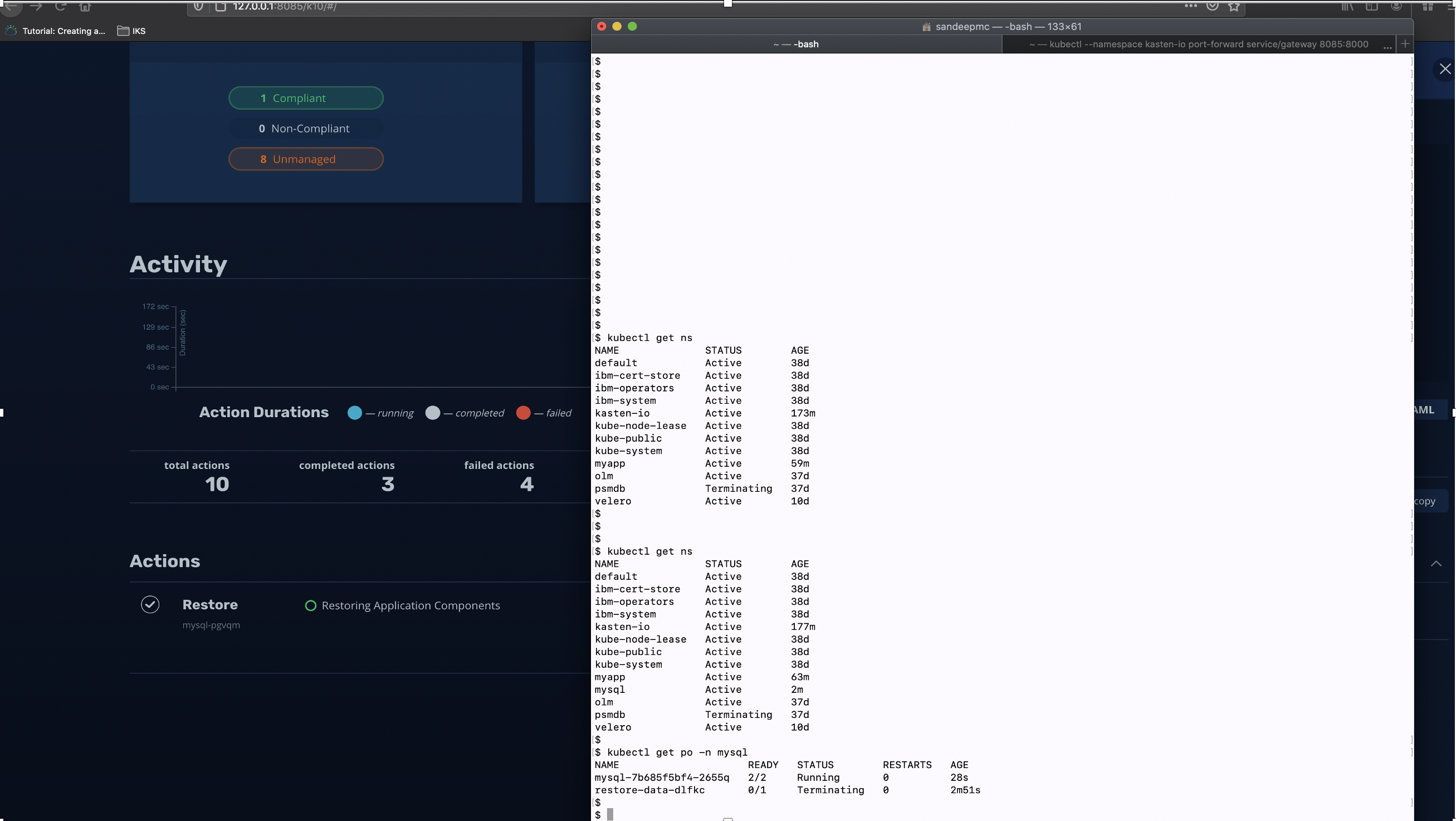Switch to the -bash terminal tab
The height and width of the screenshot is (821, 1456).
(796, 44)
